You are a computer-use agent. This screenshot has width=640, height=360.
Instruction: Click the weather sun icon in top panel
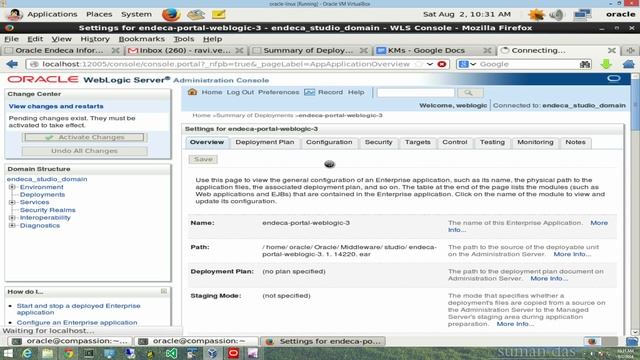coord(536,15)
